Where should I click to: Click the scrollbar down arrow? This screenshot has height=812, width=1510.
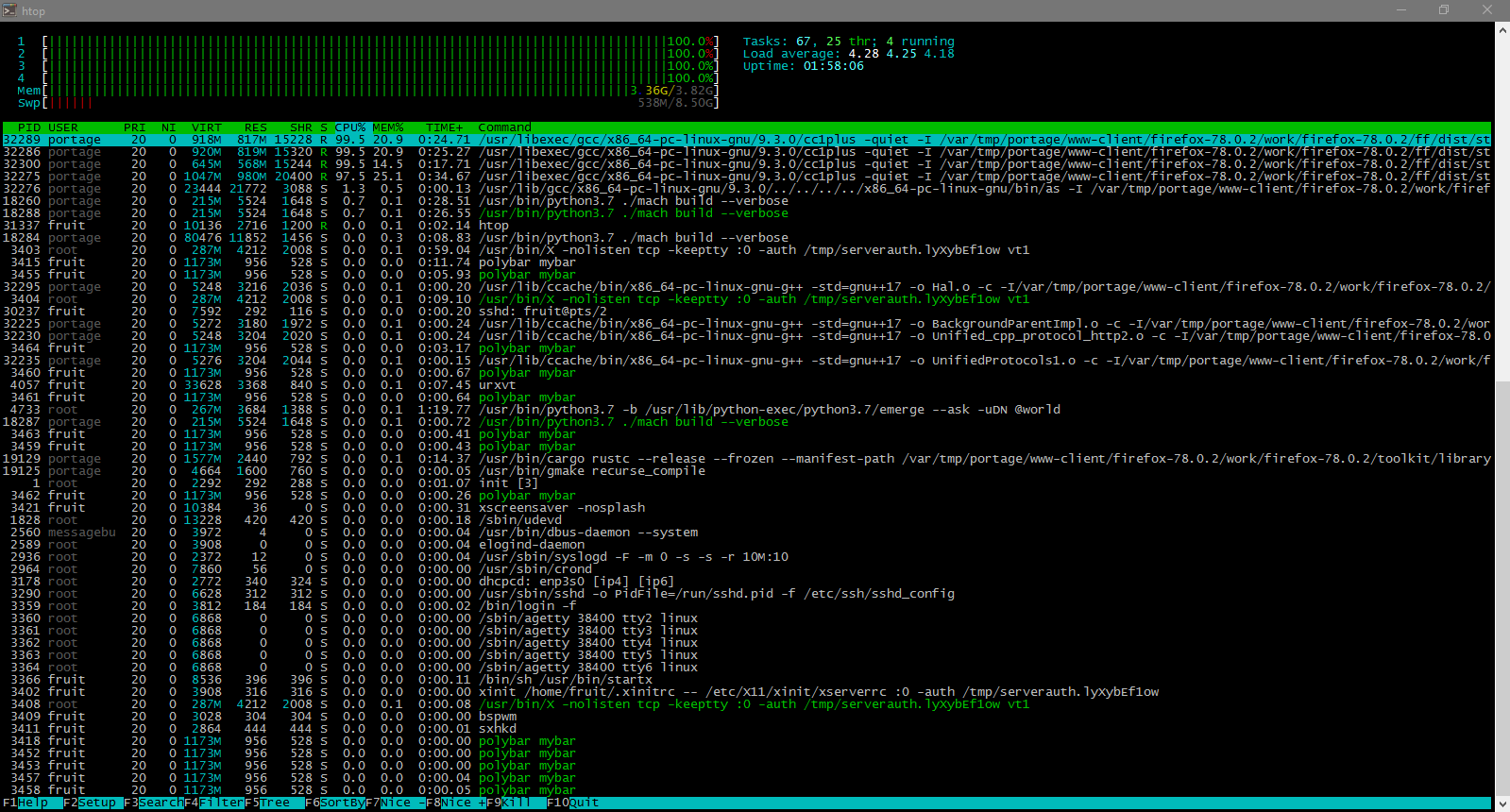coord(1502,804)
